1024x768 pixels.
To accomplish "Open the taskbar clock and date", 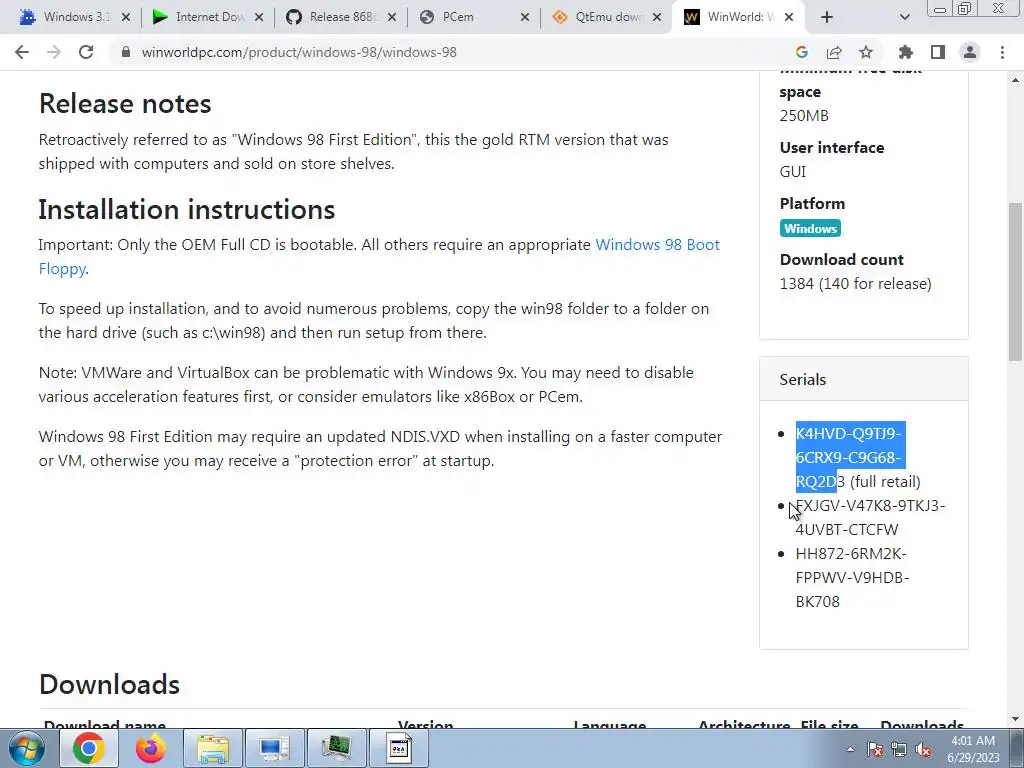I will [x=973, y=749].
